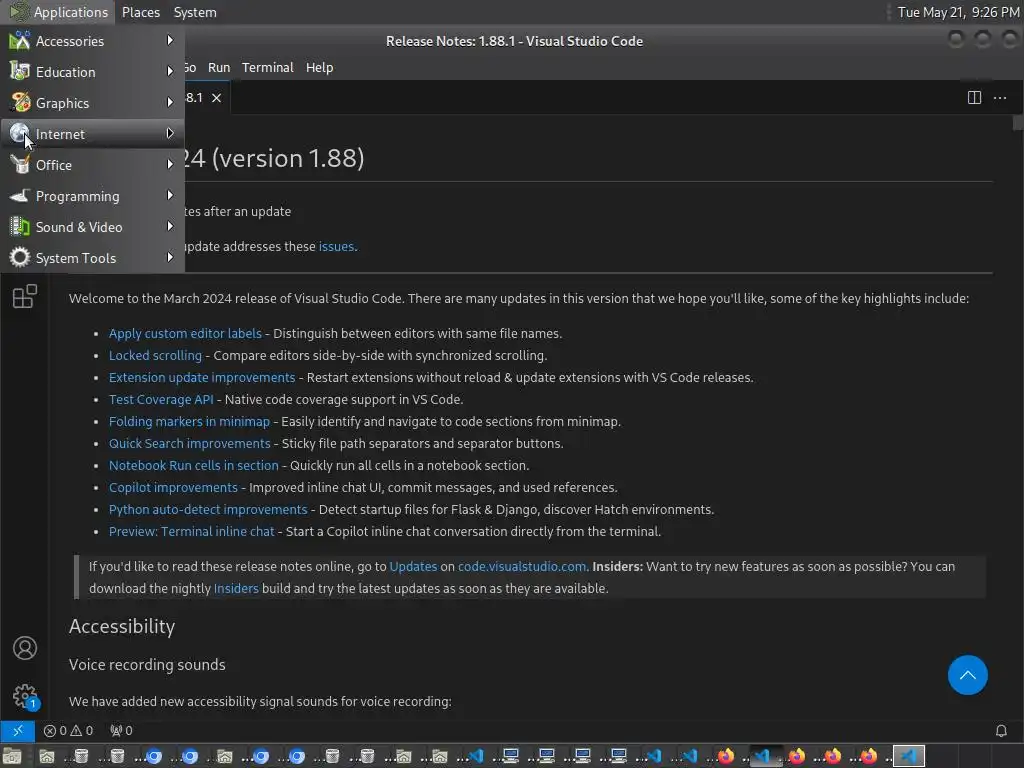1024x768 pixels.
Task: Open the More Actions ellipsis menu
Action: [x=999, y=98]
